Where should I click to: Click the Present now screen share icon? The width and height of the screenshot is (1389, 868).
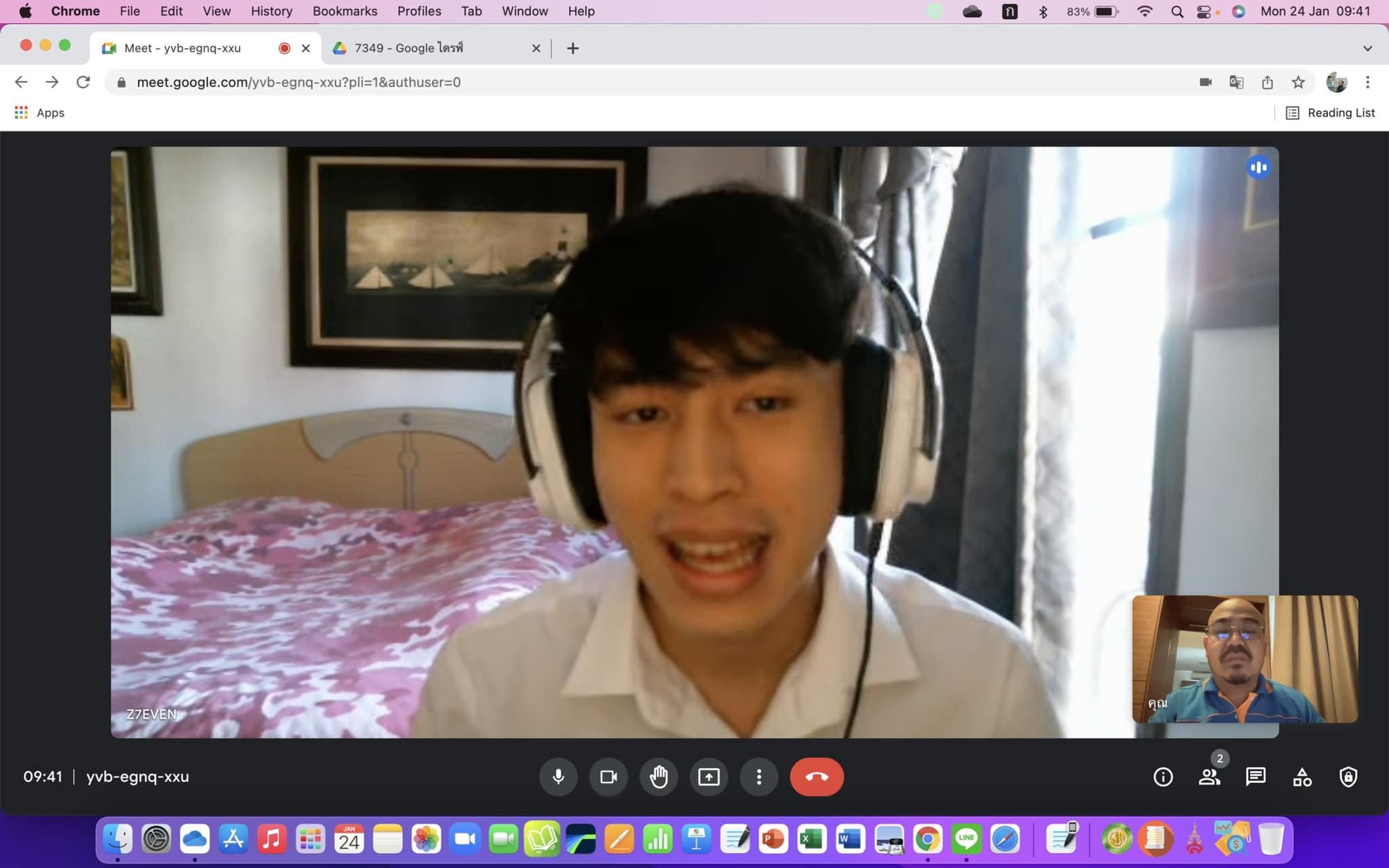point(709,776)
